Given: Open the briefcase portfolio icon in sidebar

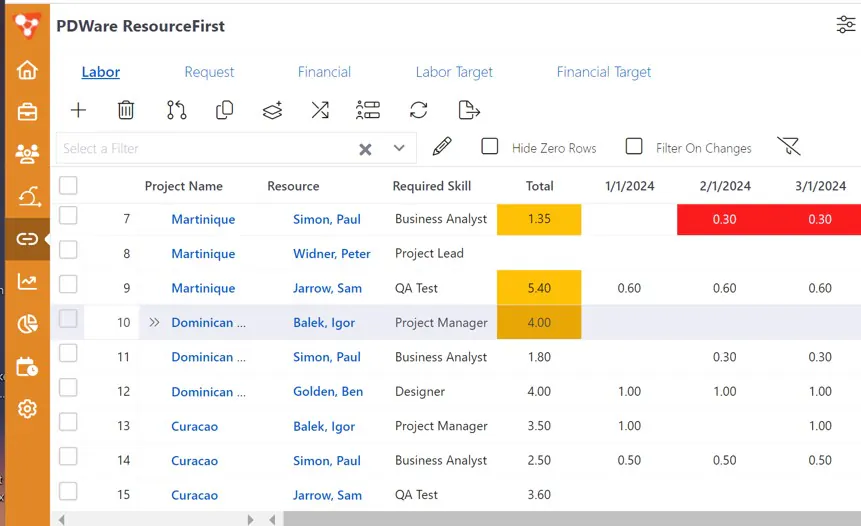Looking at the screenshot, I should (x=27, y=111).
